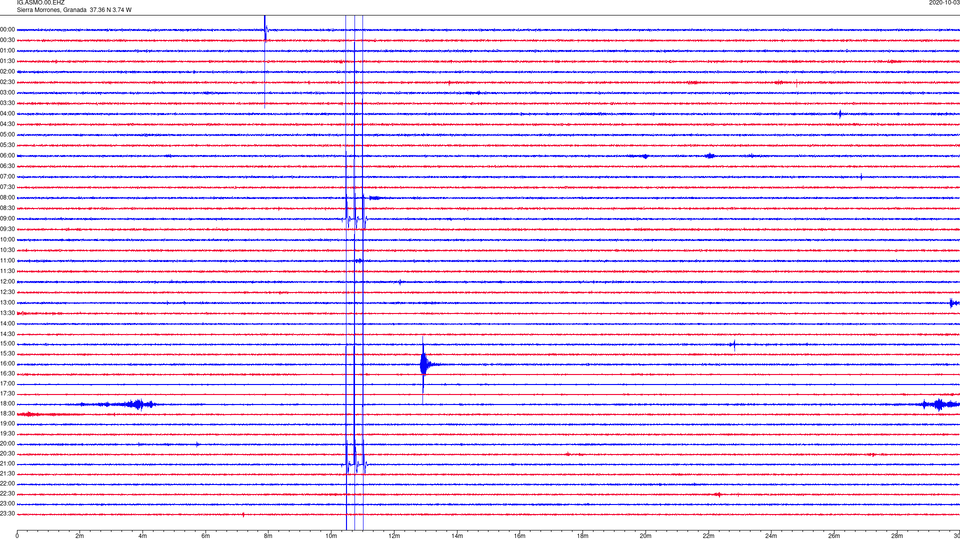960x540 pixels.
Task: Select the 07:00 time label
Action: [x=7, y=176]
